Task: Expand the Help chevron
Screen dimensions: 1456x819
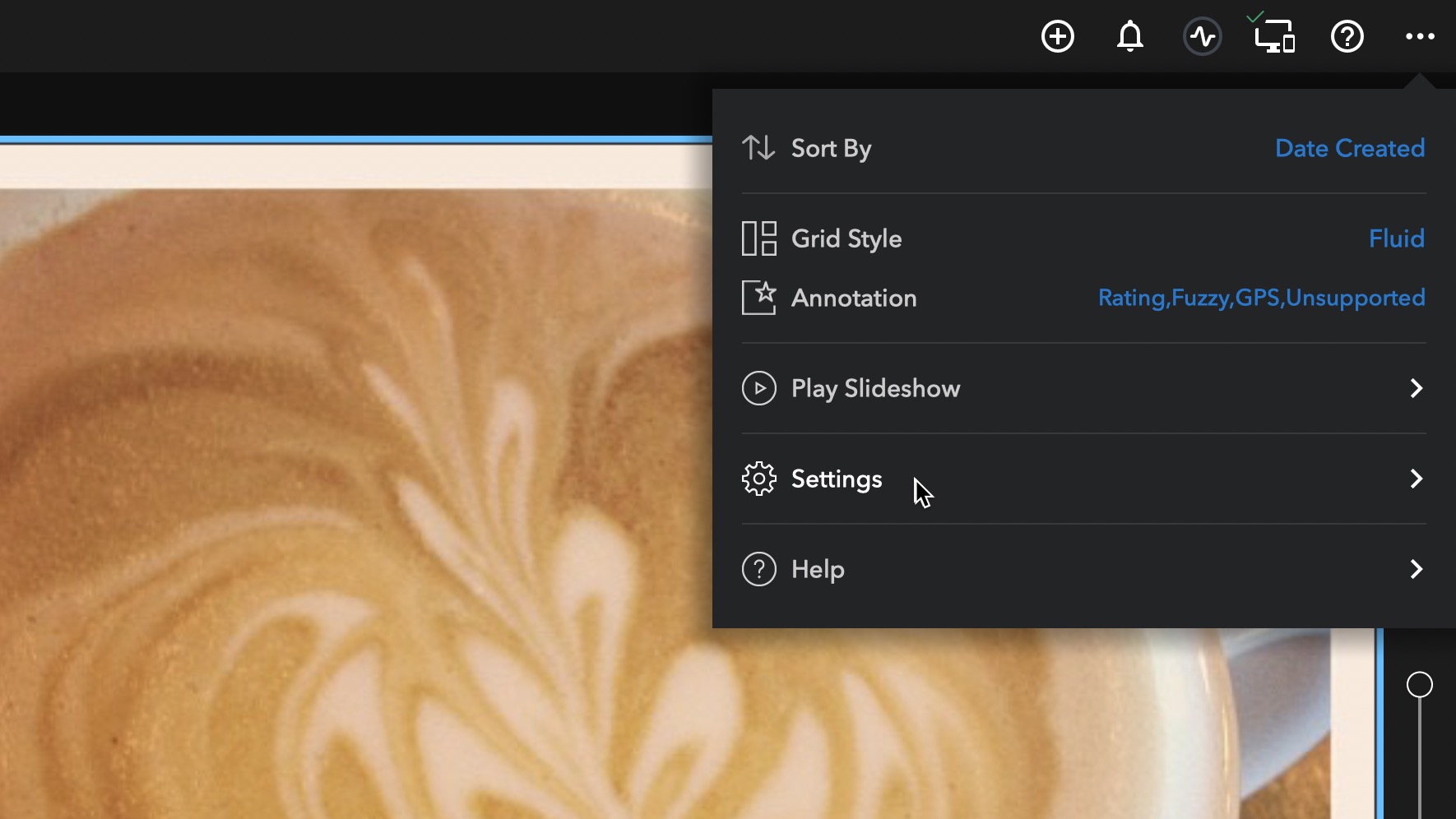Action: point(1416,569)
